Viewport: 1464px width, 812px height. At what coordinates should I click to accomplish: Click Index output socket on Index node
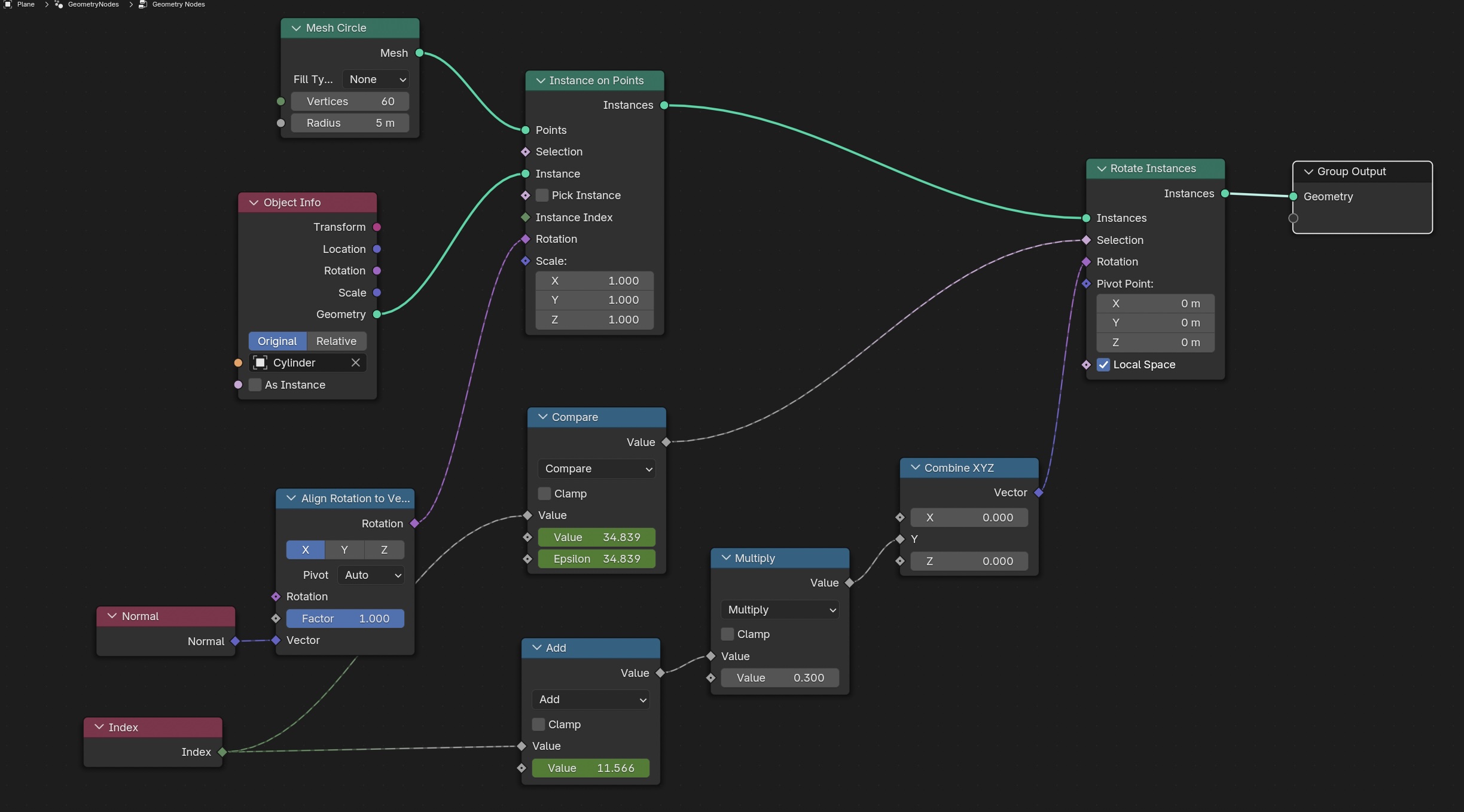pyautogui.click(x=222, y=752)
